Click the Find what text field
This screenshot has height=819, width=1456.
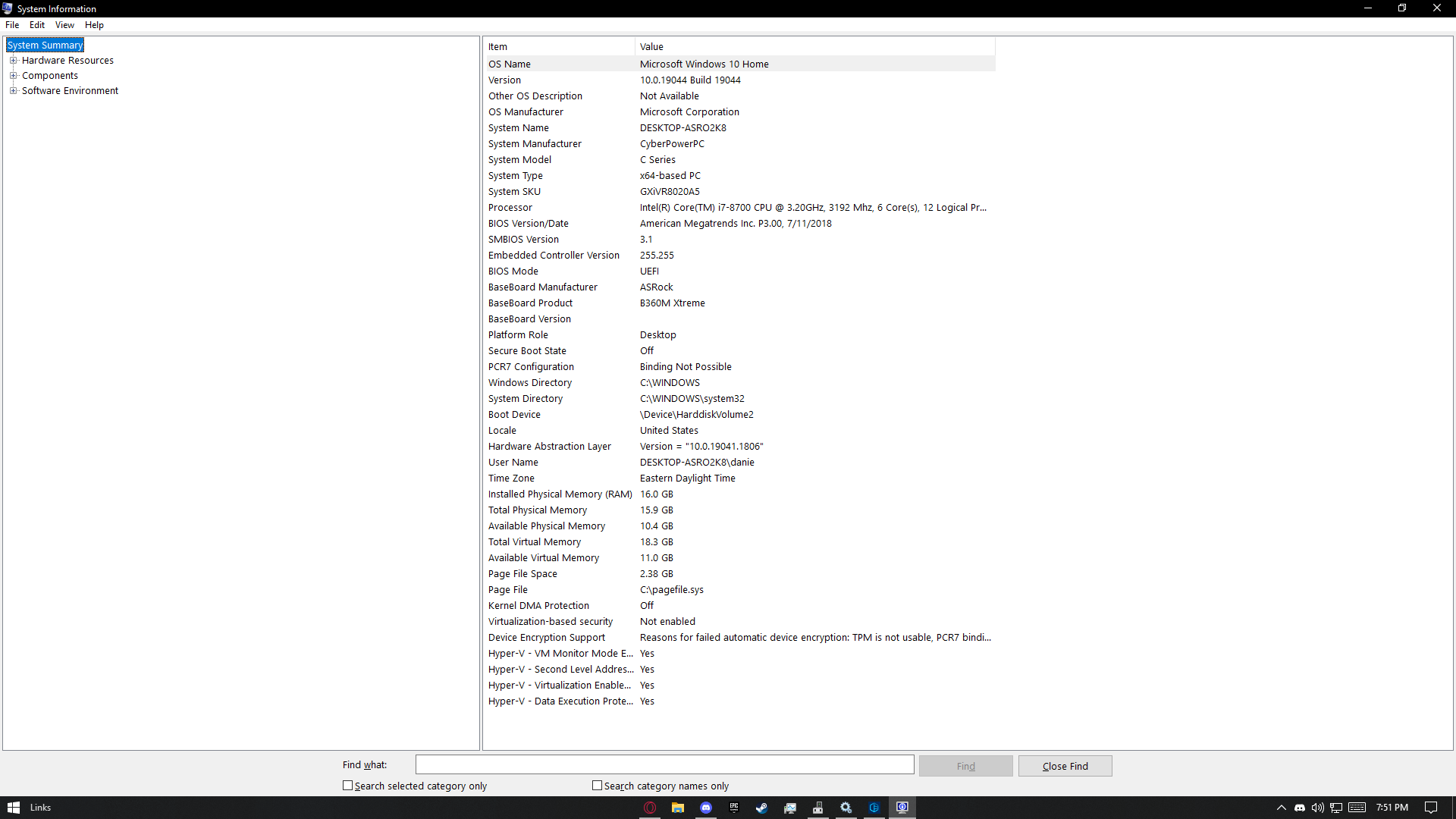(x=664, y=764)
